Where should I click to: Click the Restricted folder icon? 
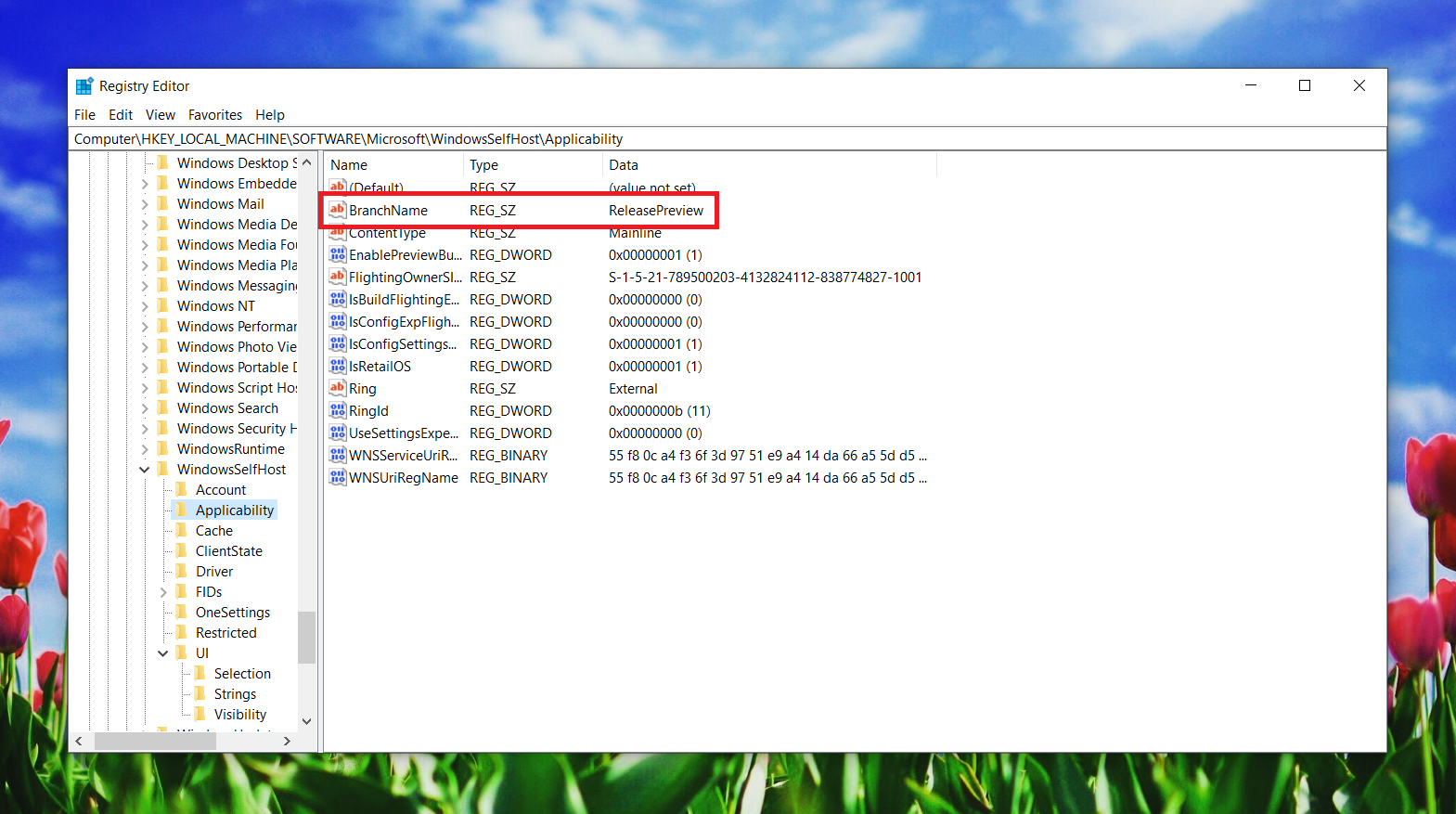[182, 632]
